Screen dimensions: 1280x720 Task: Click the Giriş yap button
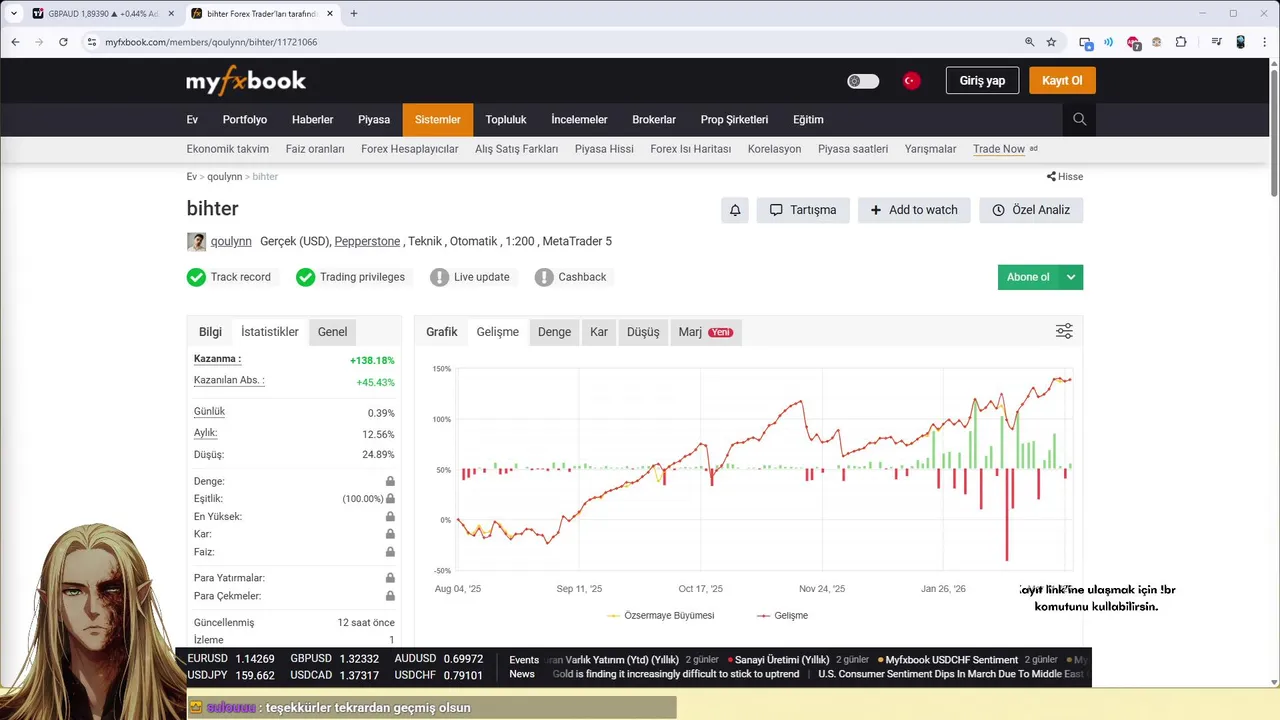(982, 81)
